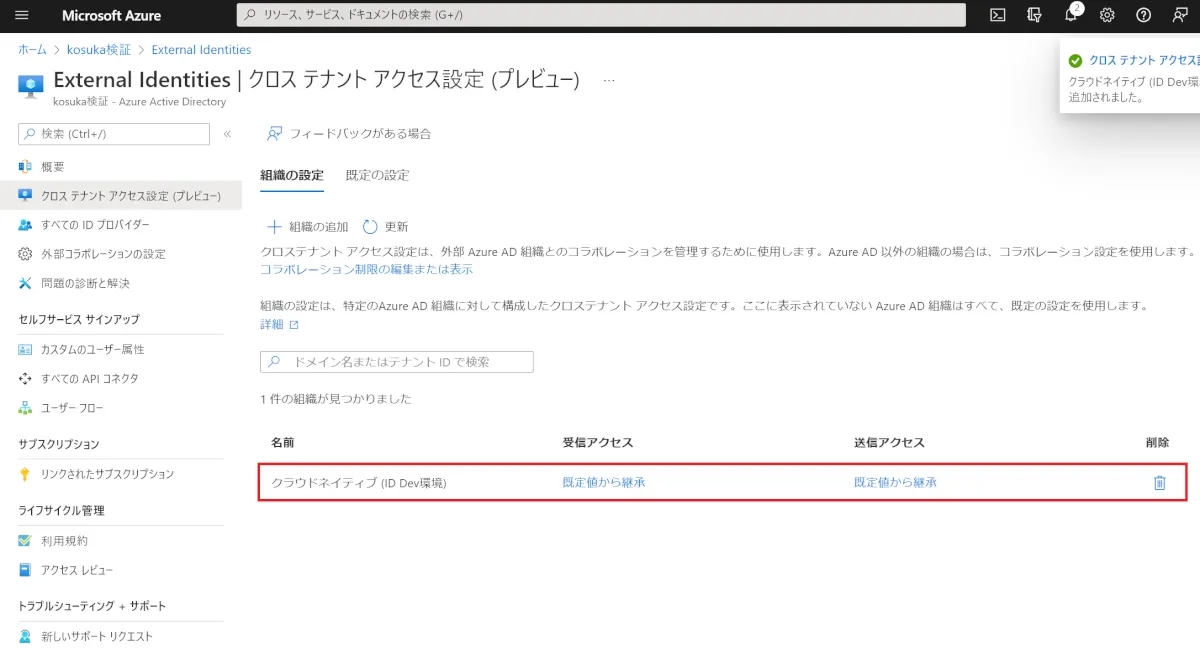The image size is (1200, 654).
Task: Open the help question mark icon
Action: 1143,15
